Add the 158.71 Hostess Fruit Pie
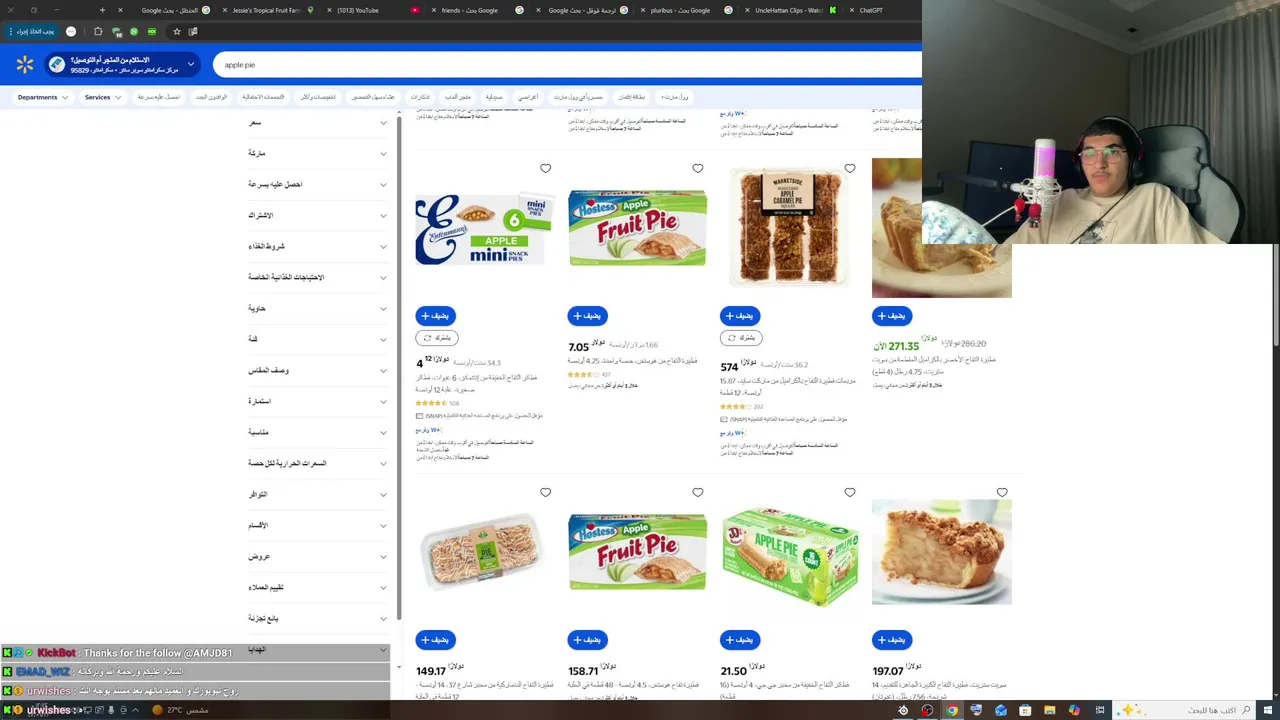This screenshot has width=1280, height=720. pos(587,640)
